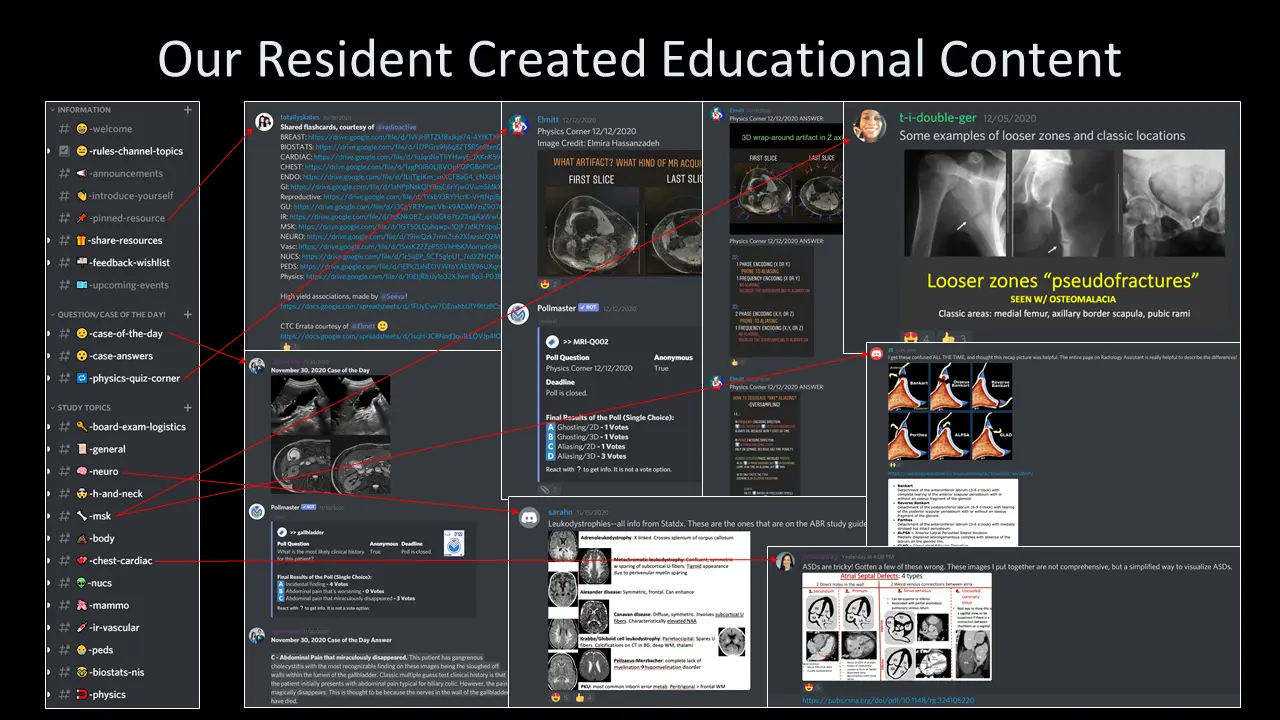The height and width of the screenshot is (720, 1280).
Task: Click the bone icon for msk channel
Action: click(81, 516)
